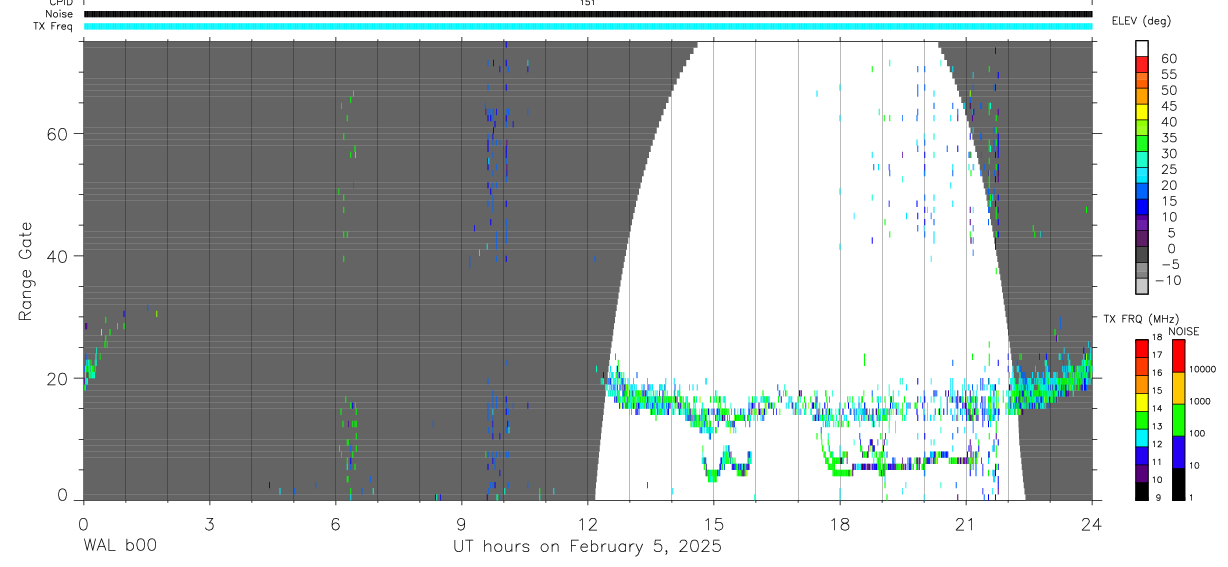1228x567 pixels.
Task: Click the 'ELEV (deg)' legend title
Action: coord(1141,20)
